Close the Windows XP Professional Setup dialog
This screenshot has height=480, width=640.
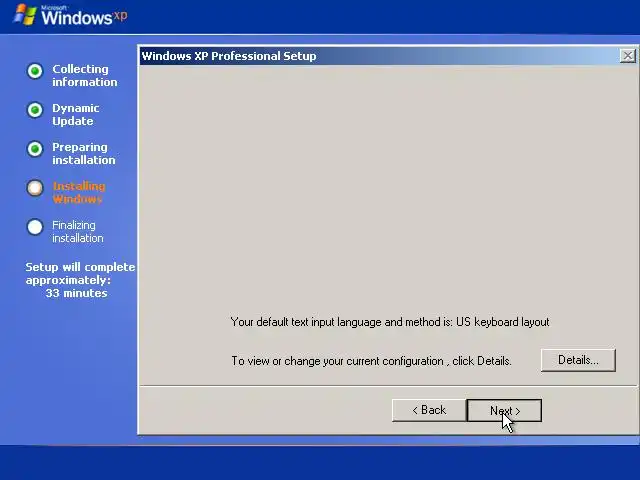[x=627, y=56]
